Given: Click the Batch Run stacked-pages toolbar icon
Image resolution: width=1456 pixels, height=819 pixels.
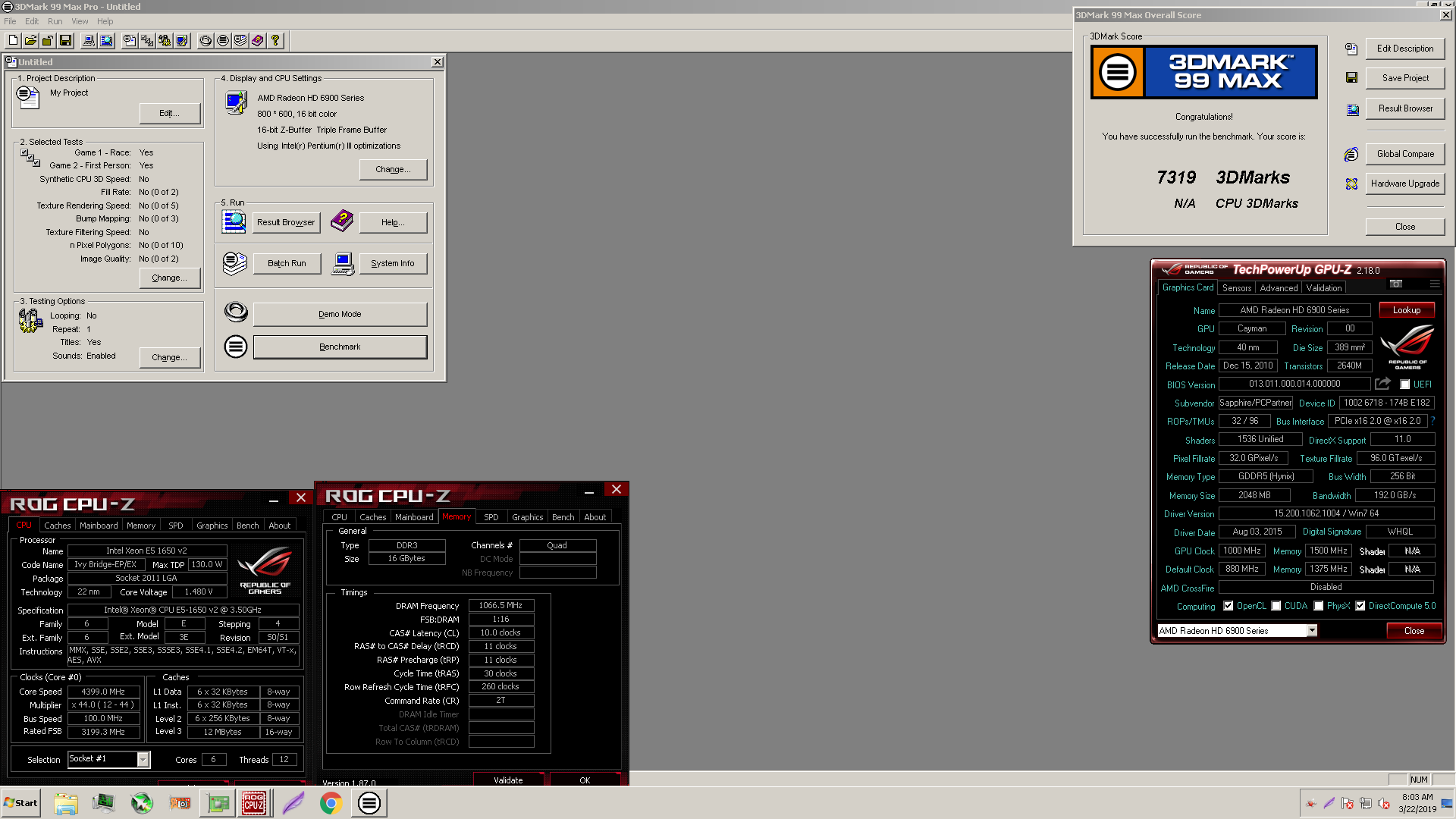Looking at the screenshot, I should point(240,41).
